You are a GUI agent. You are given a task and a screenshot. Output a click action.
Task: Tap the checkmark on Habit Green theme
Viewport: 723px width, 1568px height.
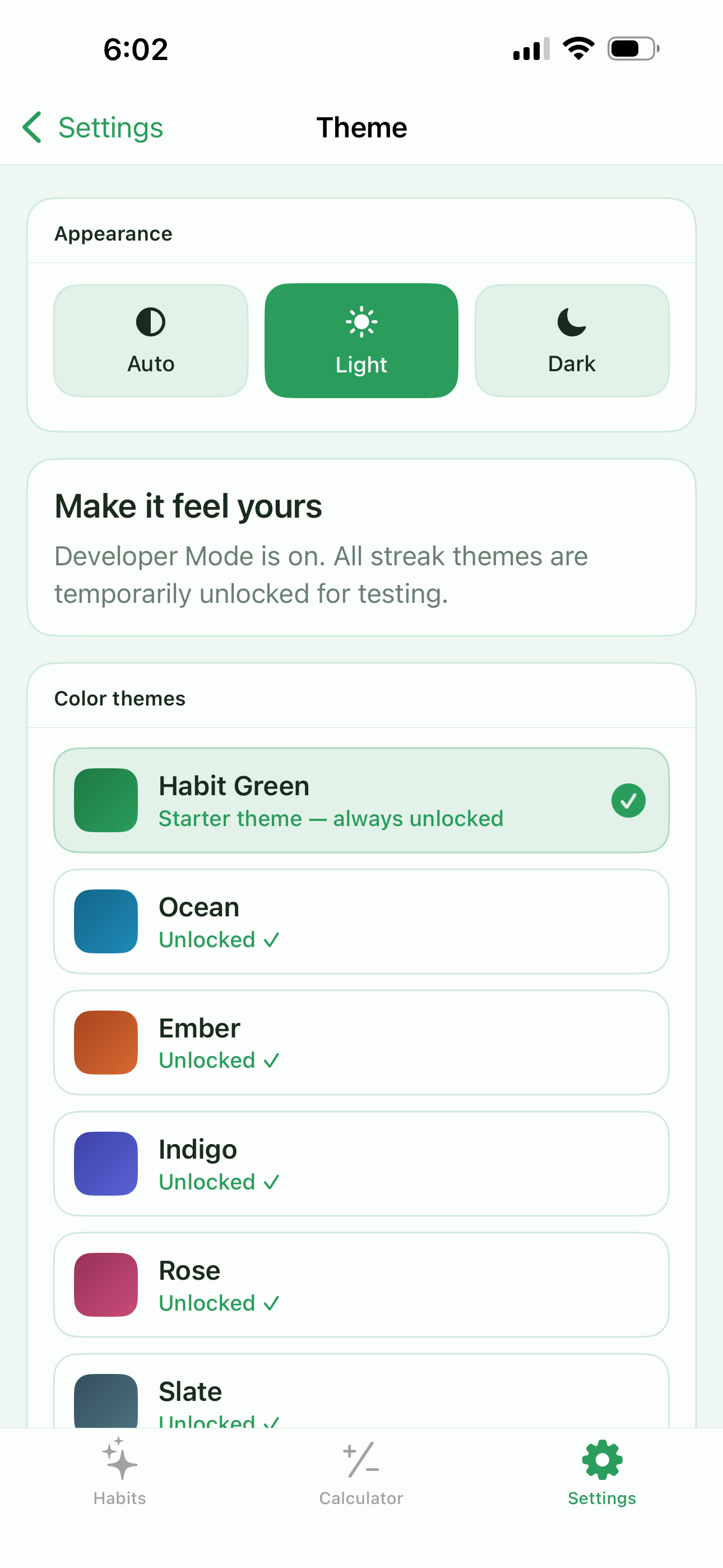pyautogui.click(x=628, y=800)
